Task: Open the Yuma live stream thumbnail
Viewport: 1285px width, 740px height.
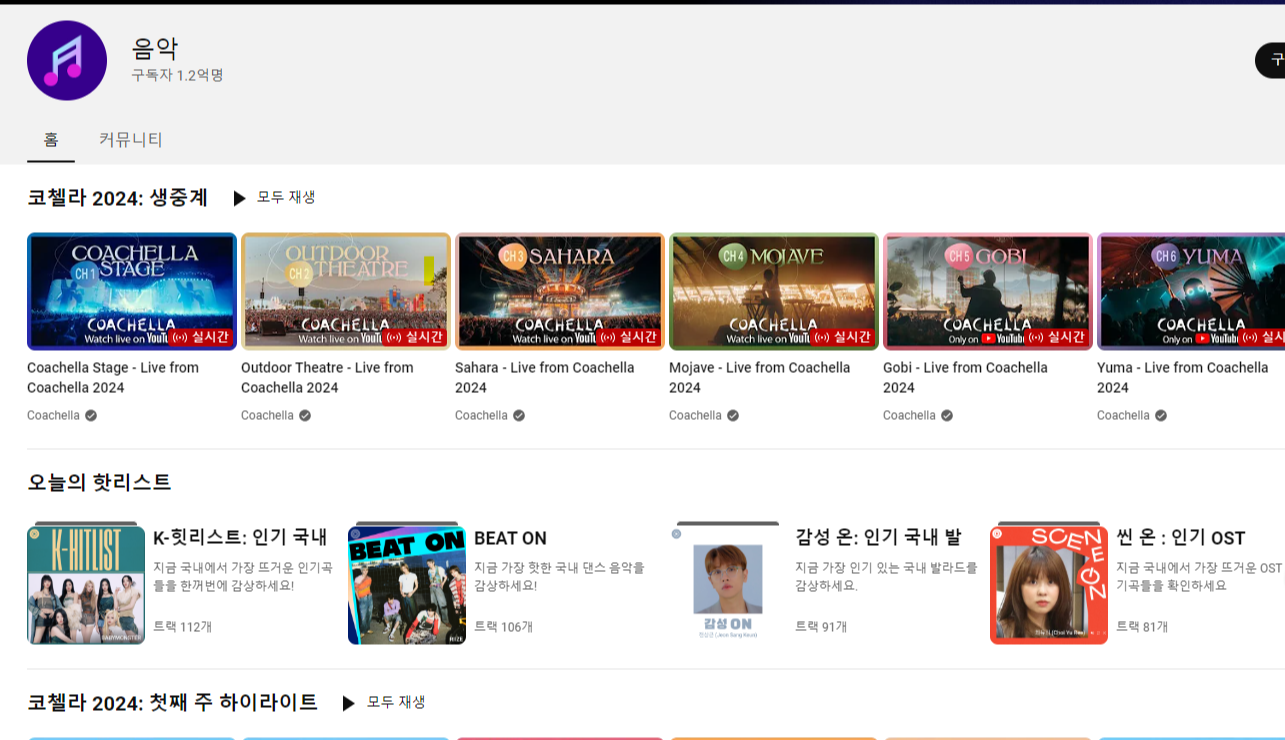Action: coord(1191,291)
